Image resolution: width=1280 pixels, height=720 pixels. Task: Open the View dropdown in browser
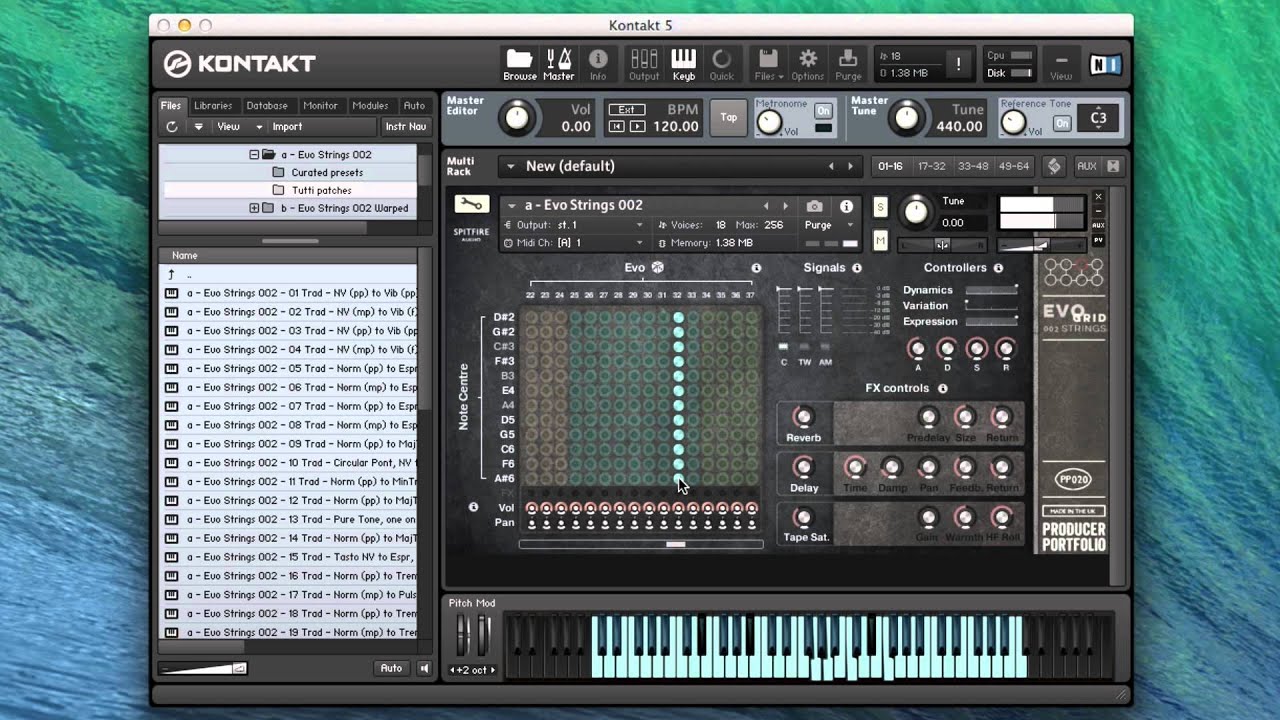tap(240, 127)
